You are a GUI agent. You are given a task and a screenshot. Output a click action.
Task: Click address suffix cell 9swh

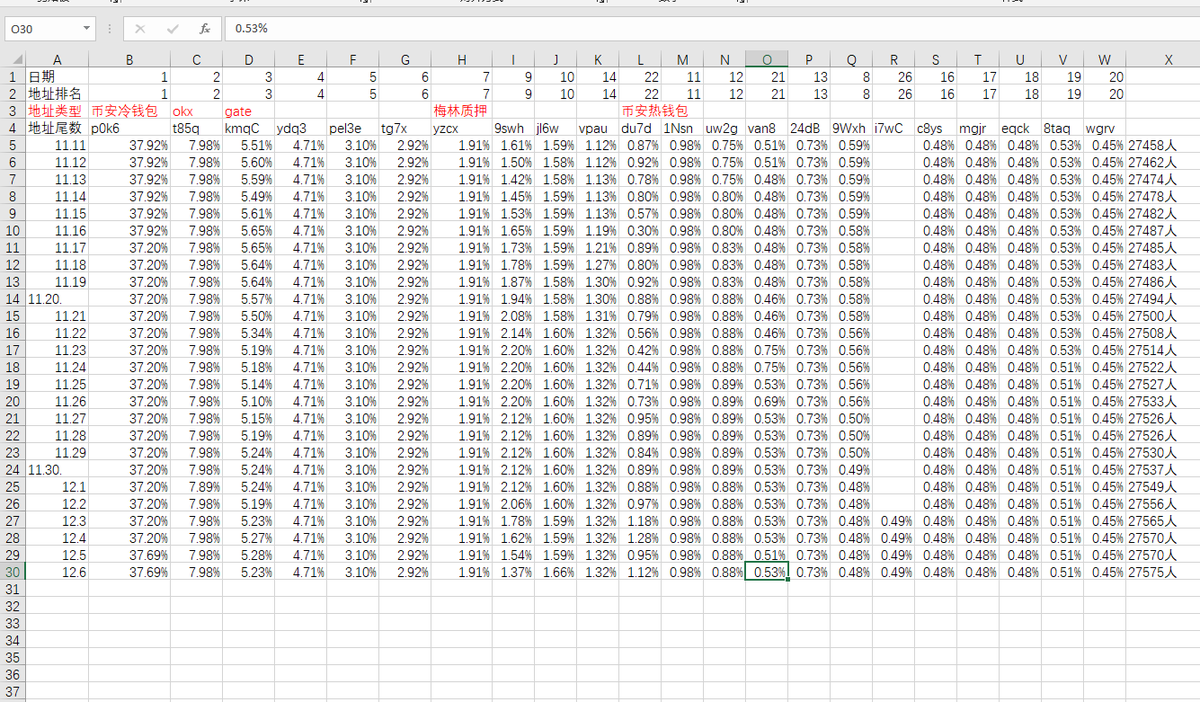(513, 128)
